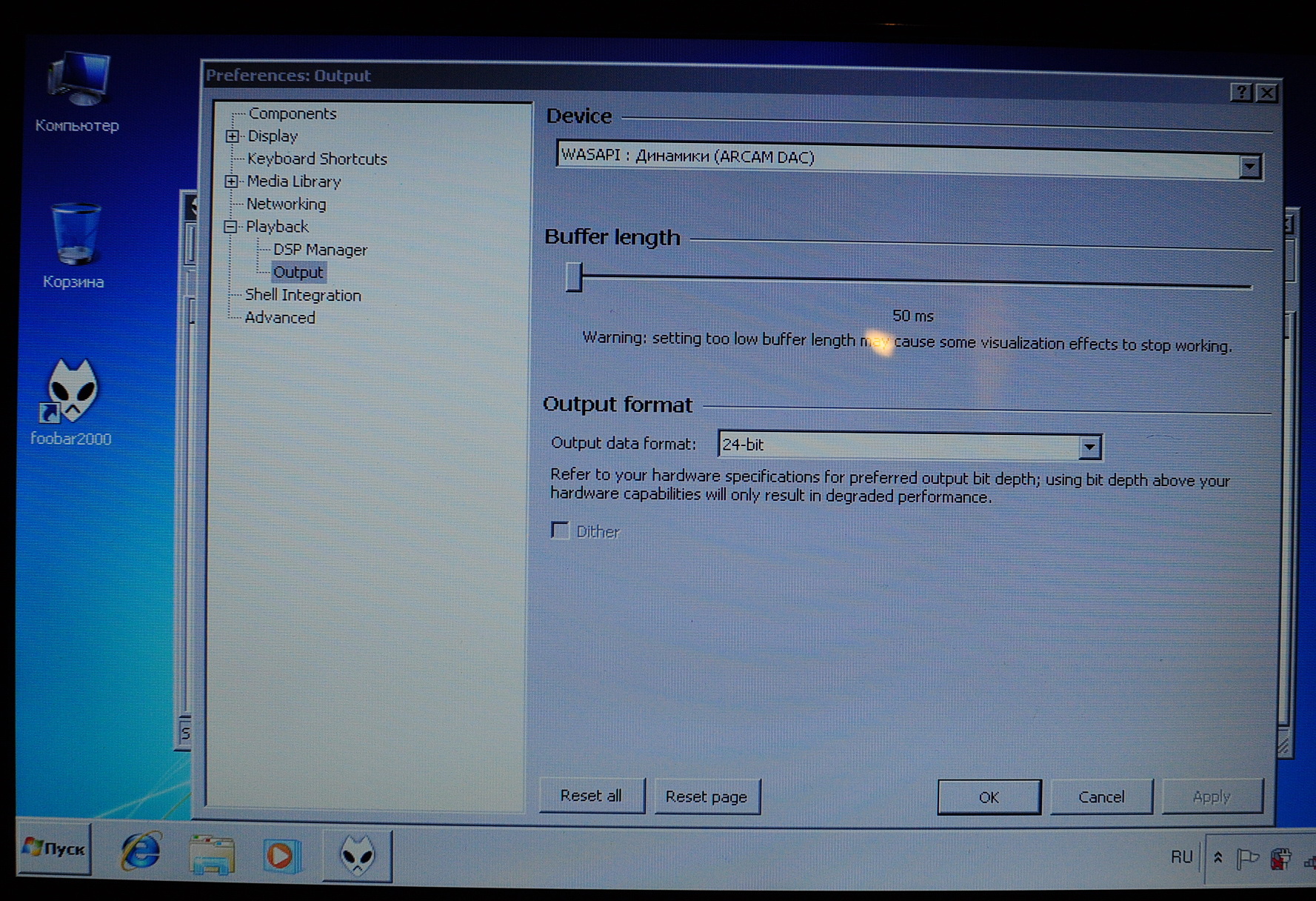Open Shell Integration page
This screenshot has width=1316, height=901.
(x=303, y=295)
